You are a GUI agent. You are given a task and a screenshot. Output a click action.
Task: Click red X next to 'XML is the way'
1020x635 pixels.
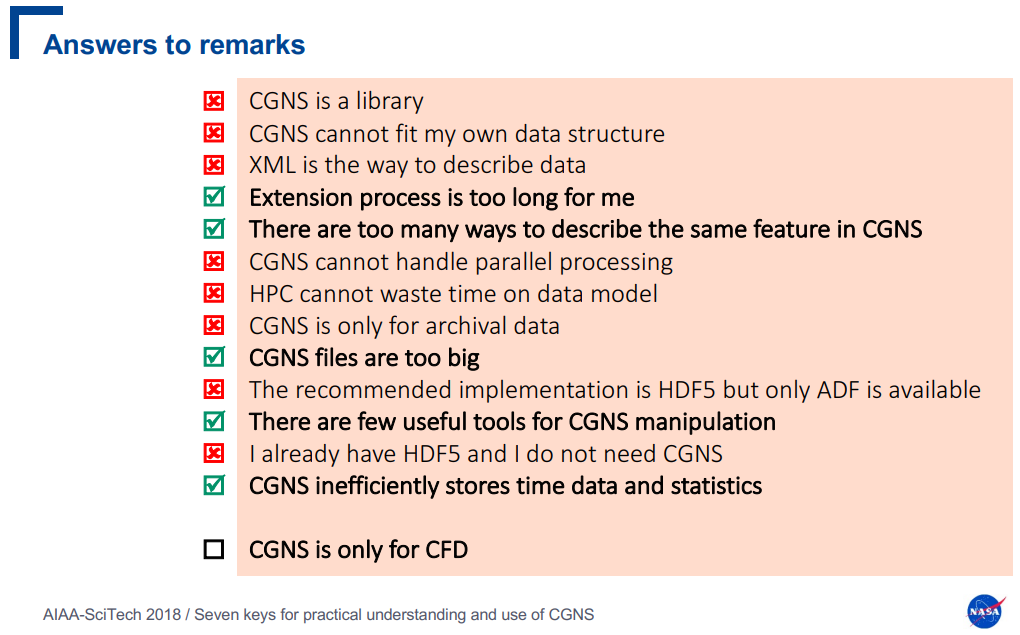tap(213, 165)
